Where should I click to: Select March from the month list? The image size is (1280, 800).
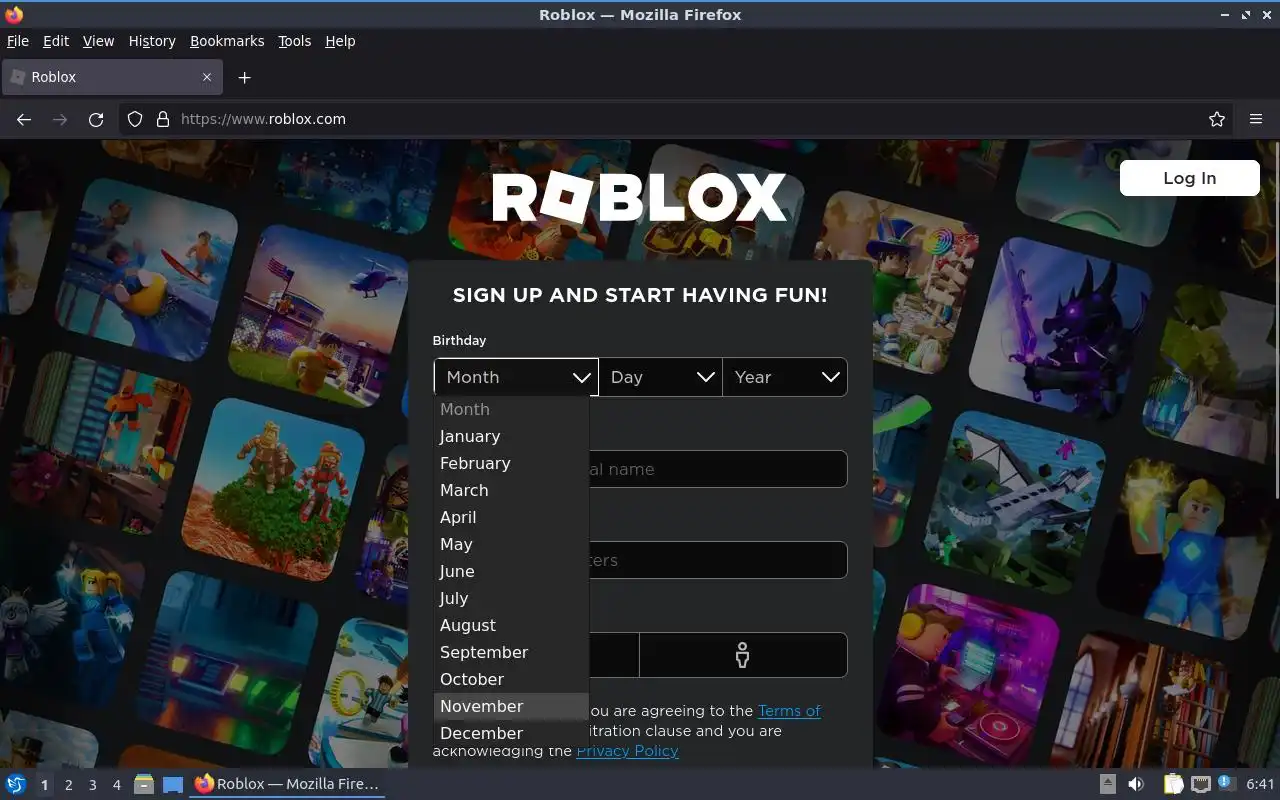tap(511, 490)
